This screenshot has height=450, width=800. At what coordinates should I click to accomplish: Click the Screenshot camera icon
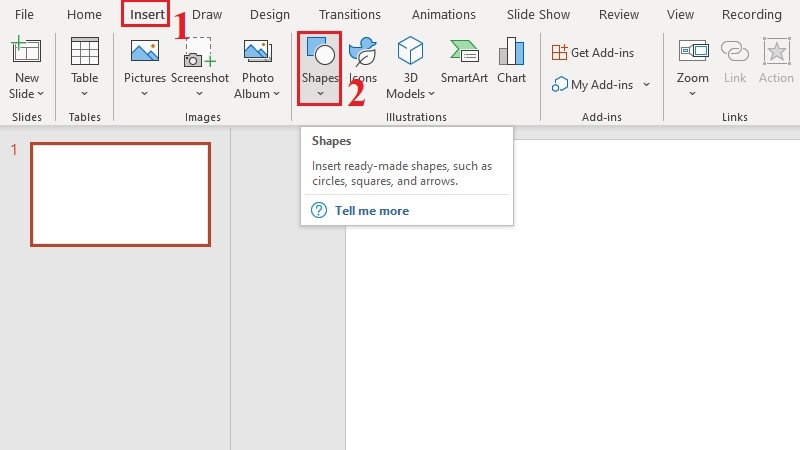click(x=199, y=52)
